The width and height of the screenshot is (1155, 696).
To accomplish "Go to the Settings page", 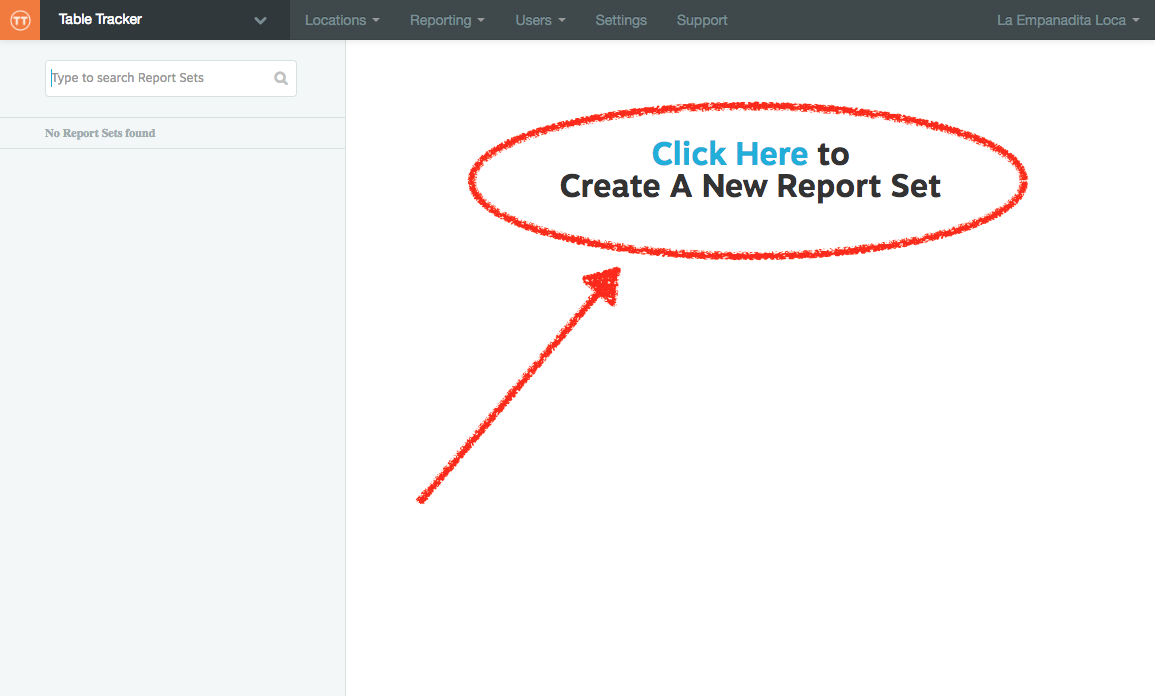I will click(621, 20).
